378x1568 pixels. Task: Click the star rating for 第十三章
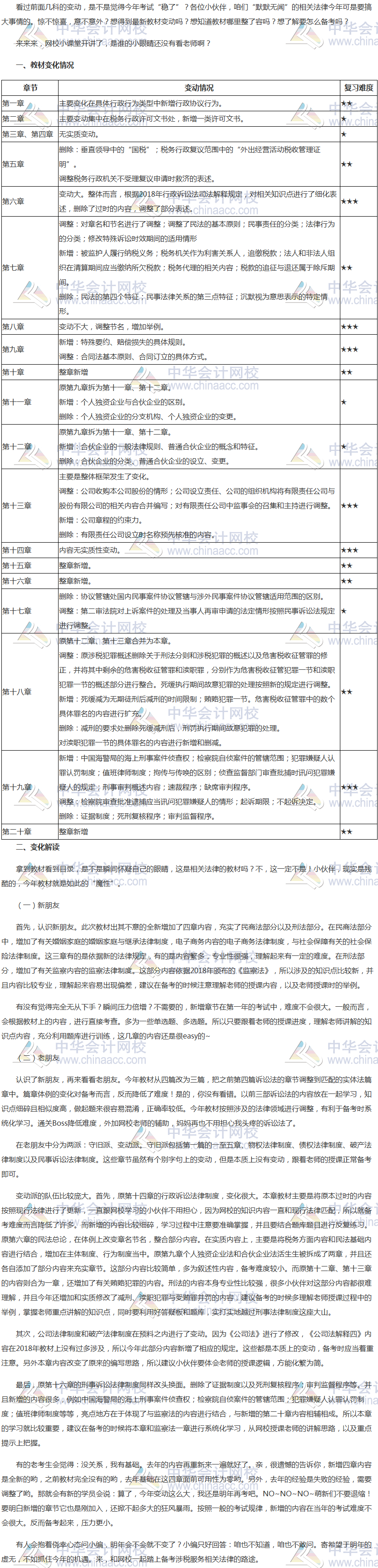click(349, 506)
